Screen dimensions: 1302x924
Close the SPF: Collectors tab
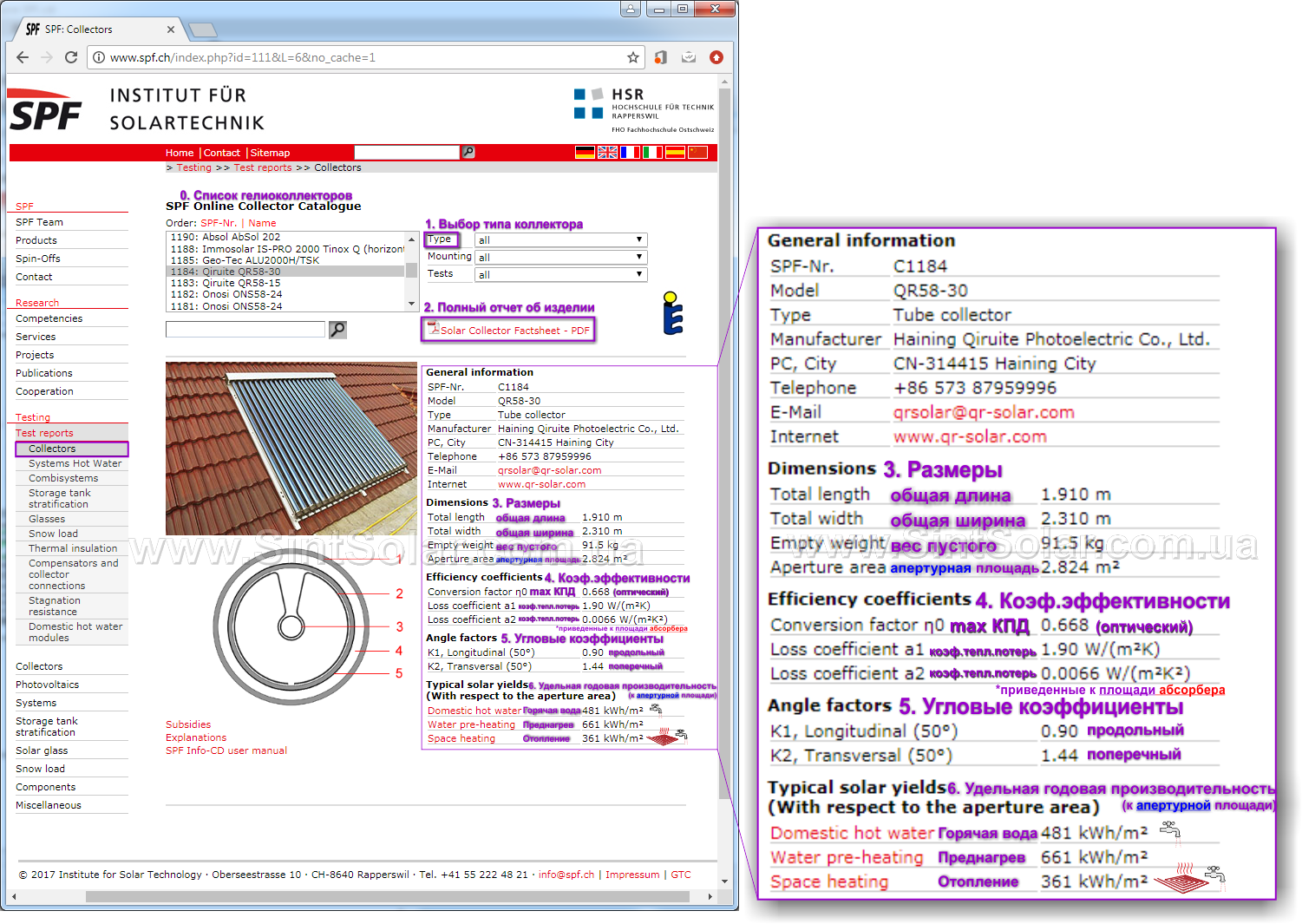click(x=170, y=29)
